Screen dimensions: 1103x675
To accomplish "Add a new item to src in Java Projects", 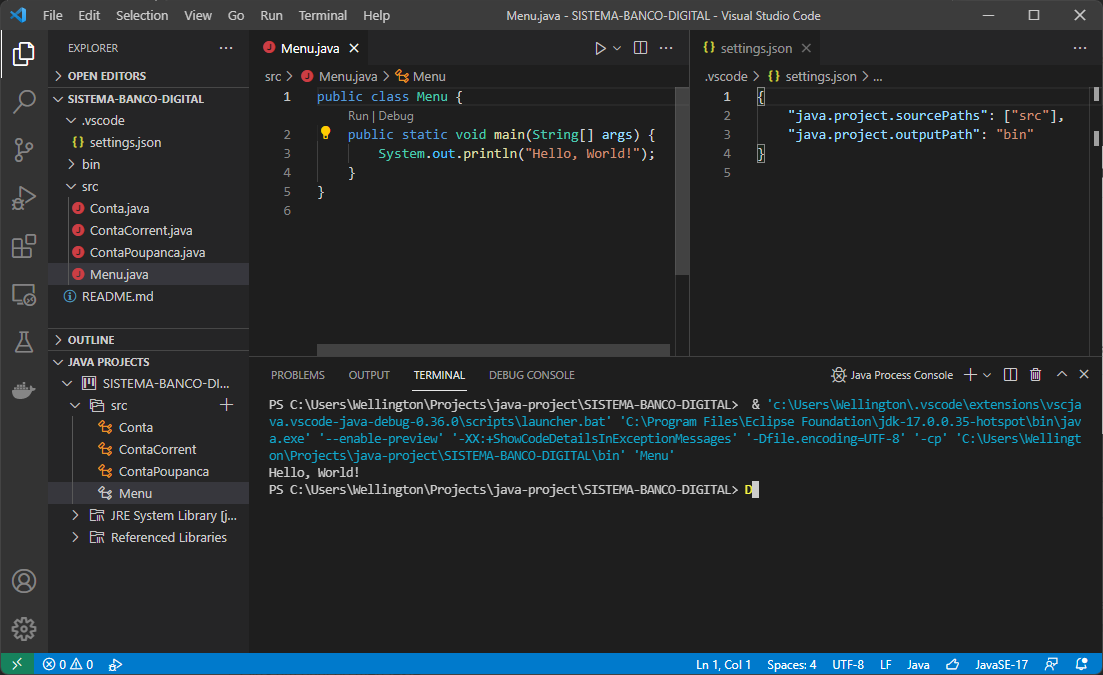I will pyautogui.click(x=227, y=405).
